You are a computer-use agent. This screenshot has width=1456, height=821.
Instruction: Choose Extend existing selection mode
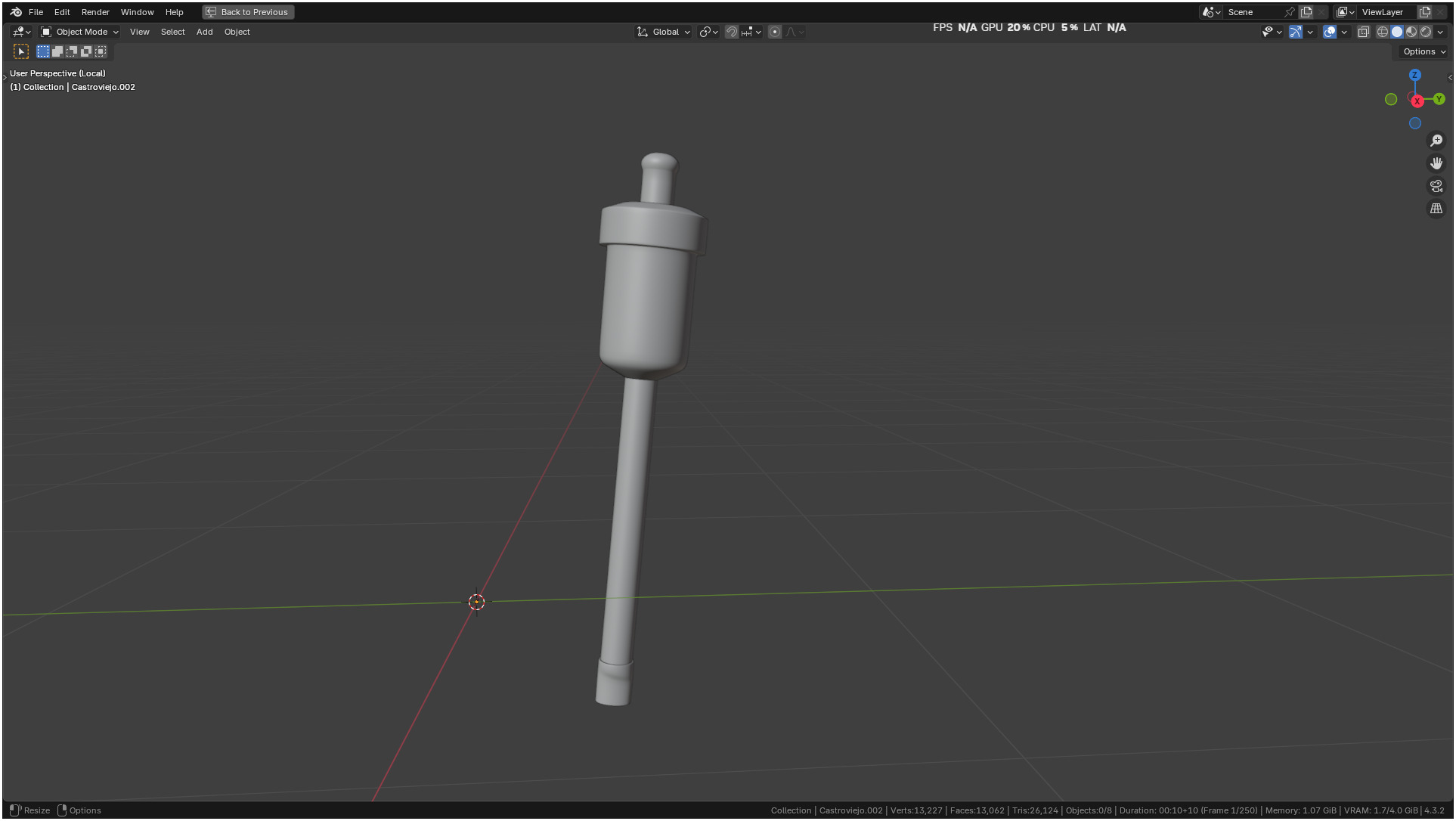[x=57, y=51]
